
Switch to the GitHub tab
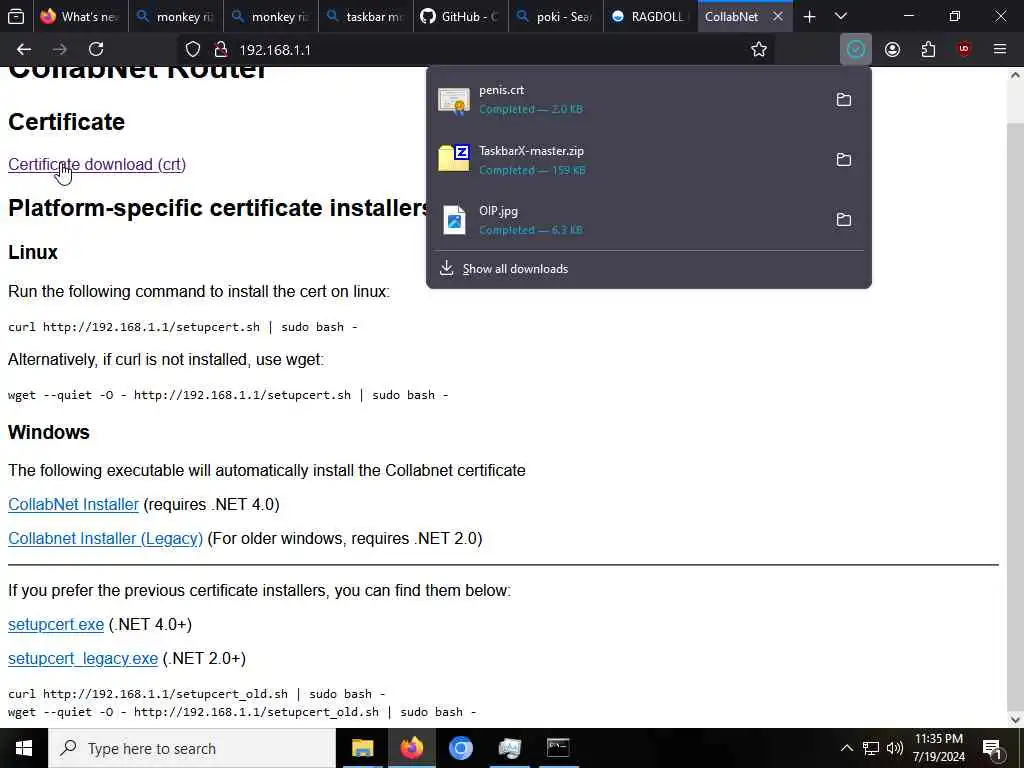click(460, 17)
